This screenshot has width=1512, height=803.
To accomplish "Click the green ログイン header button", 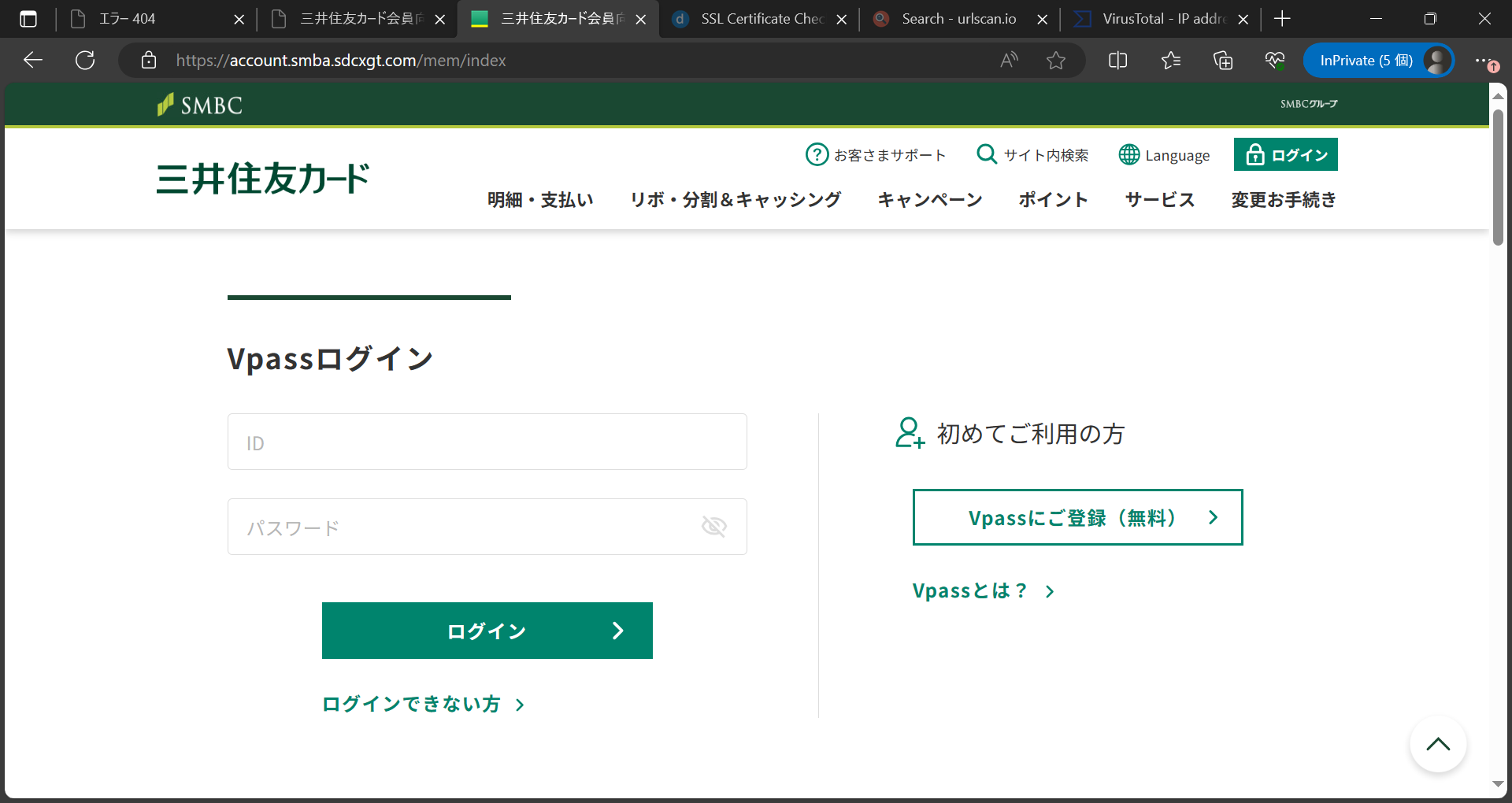I will point(1285,154).
